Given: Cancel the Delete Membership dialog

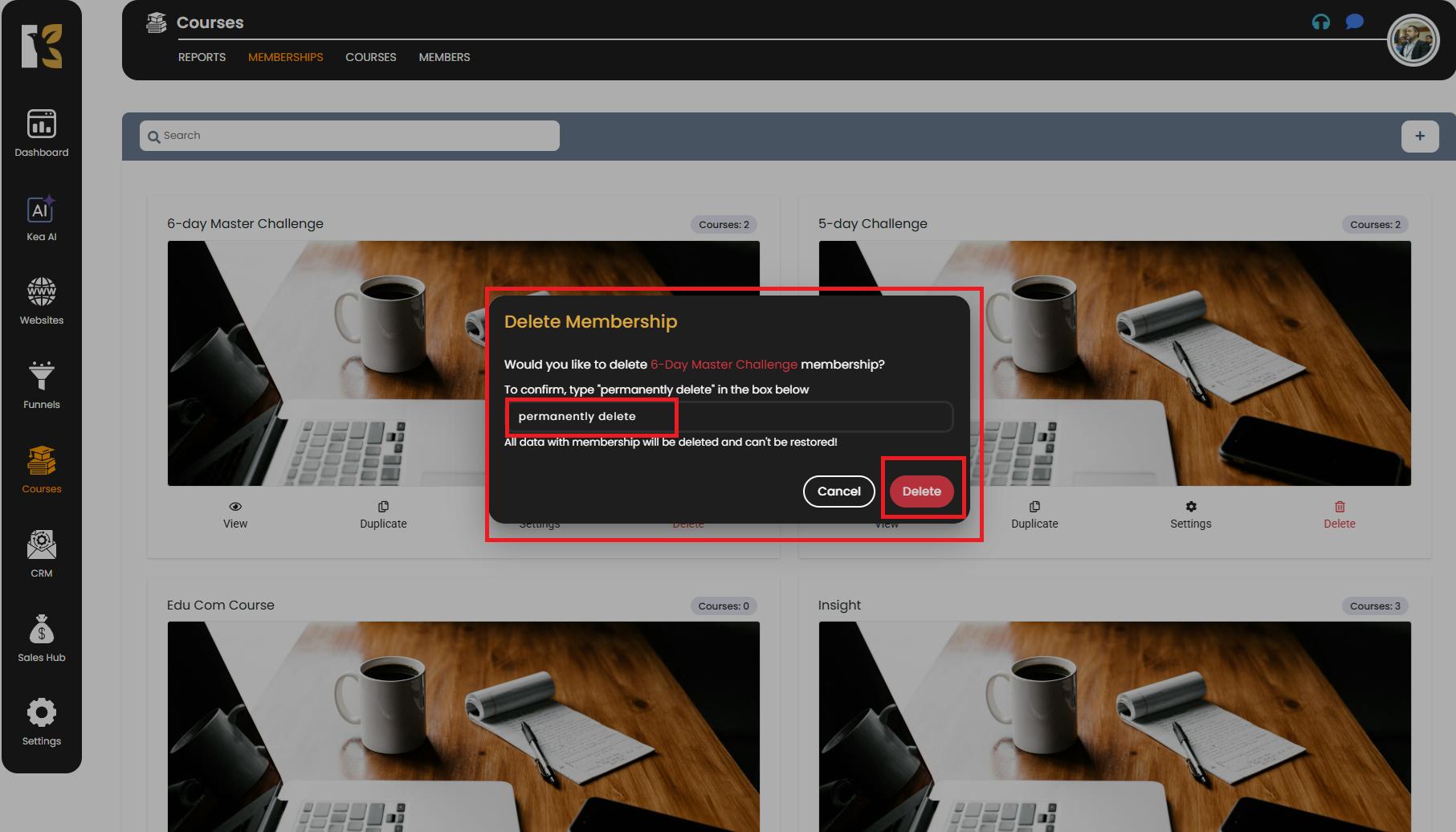Looking at the screenshot, I should pyautogui.click(x=838, y=491).
